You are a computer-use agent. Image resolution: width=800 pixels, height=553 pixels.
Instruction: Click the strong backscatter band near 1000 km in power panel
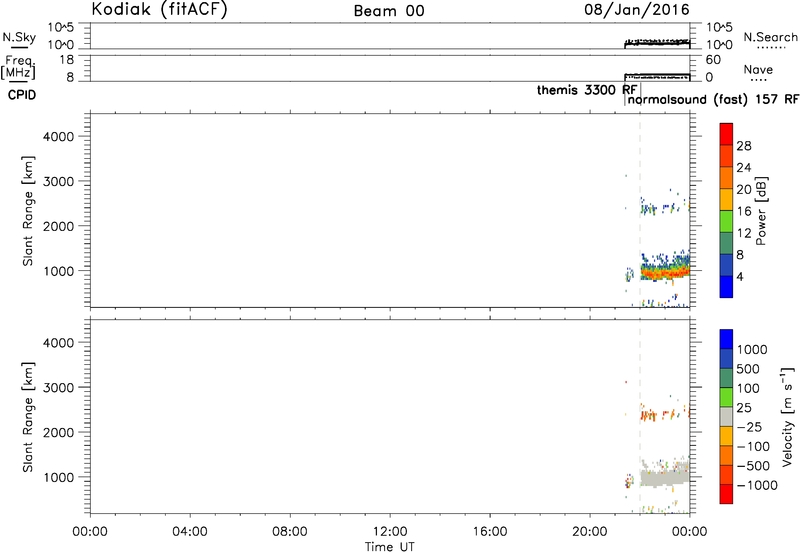tap(665, 272)
